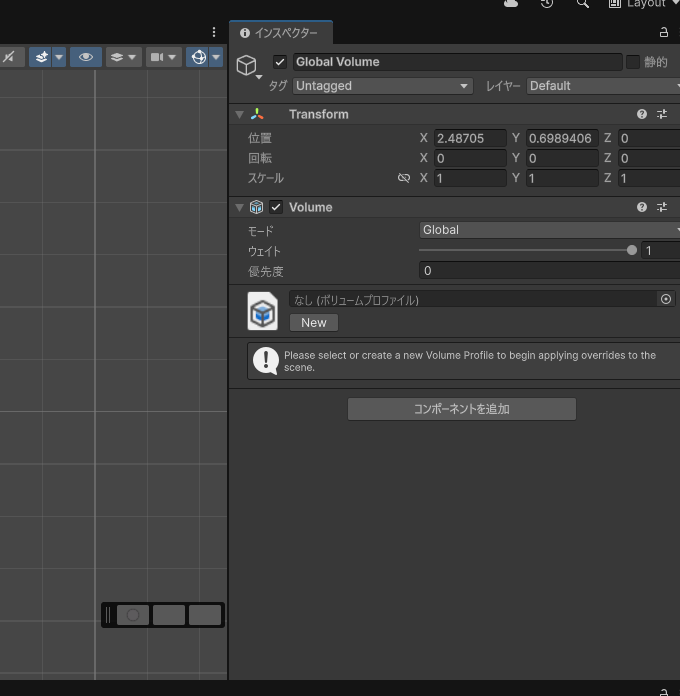This screenshot has height=696, width=680.
Task: Collapse the Transform component section
Action: tap(240, 114)
